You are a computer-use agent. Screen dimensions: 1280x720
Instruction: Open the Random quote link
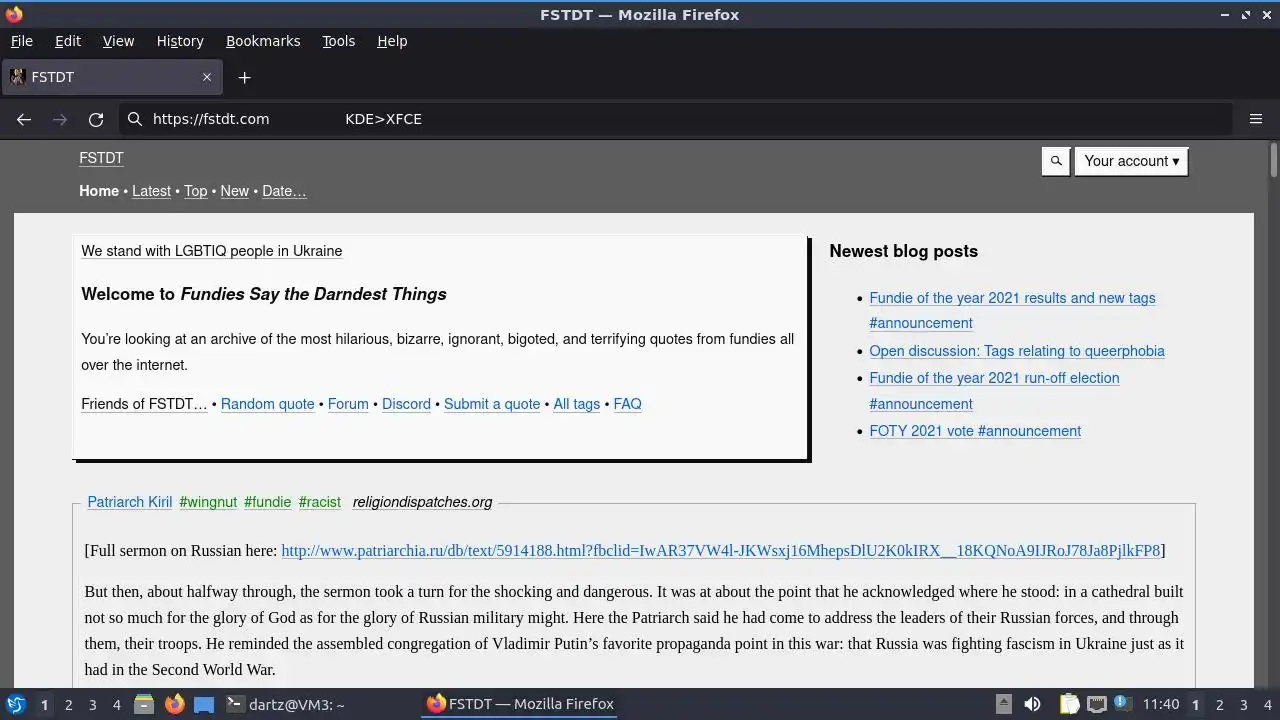coord(267,404)
